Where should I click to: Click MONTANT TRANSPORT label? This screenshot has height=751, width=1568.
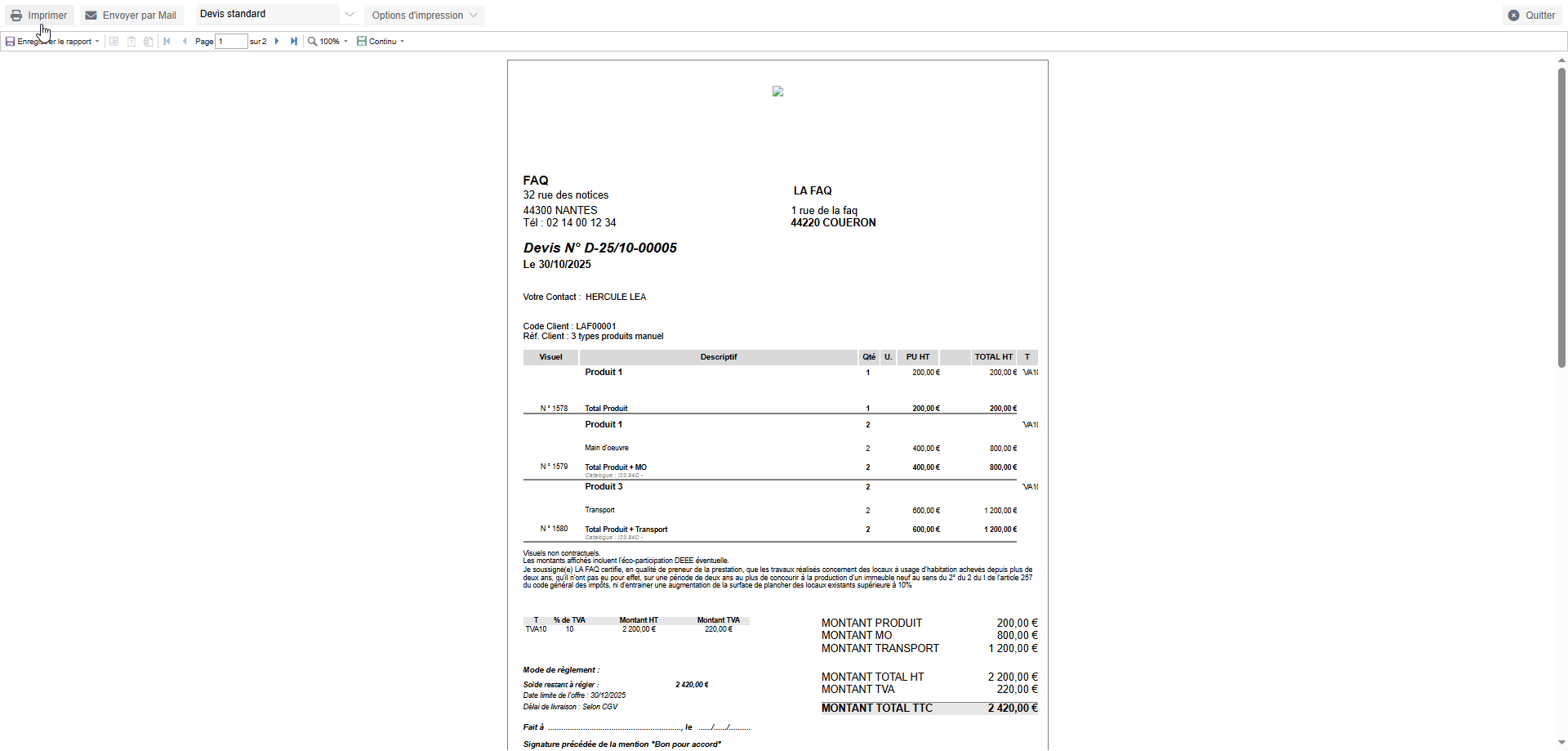pos(880,649)
